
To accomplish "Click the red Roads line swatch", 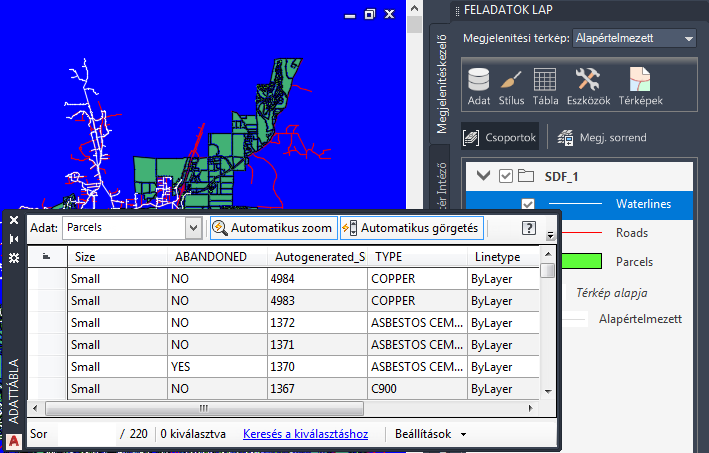I will [581, 232].
